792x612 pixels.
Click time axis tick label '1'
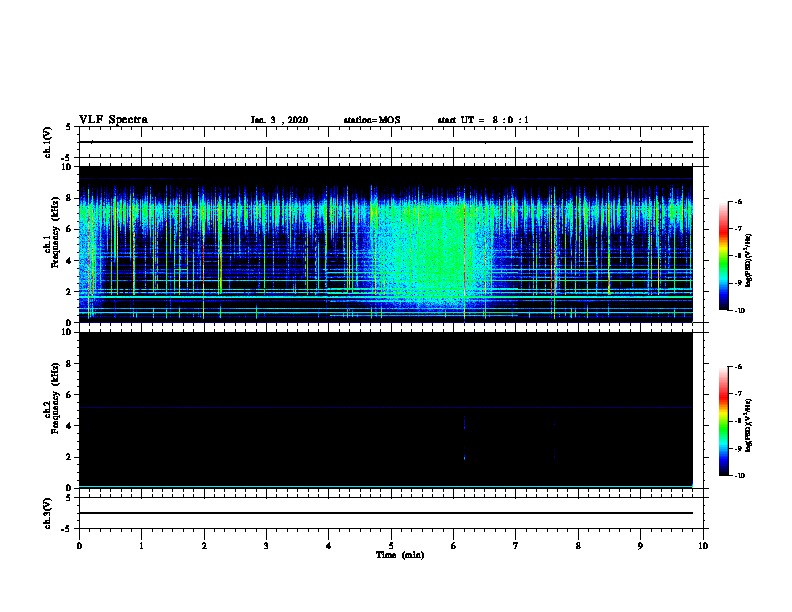(x=141, y=546)
